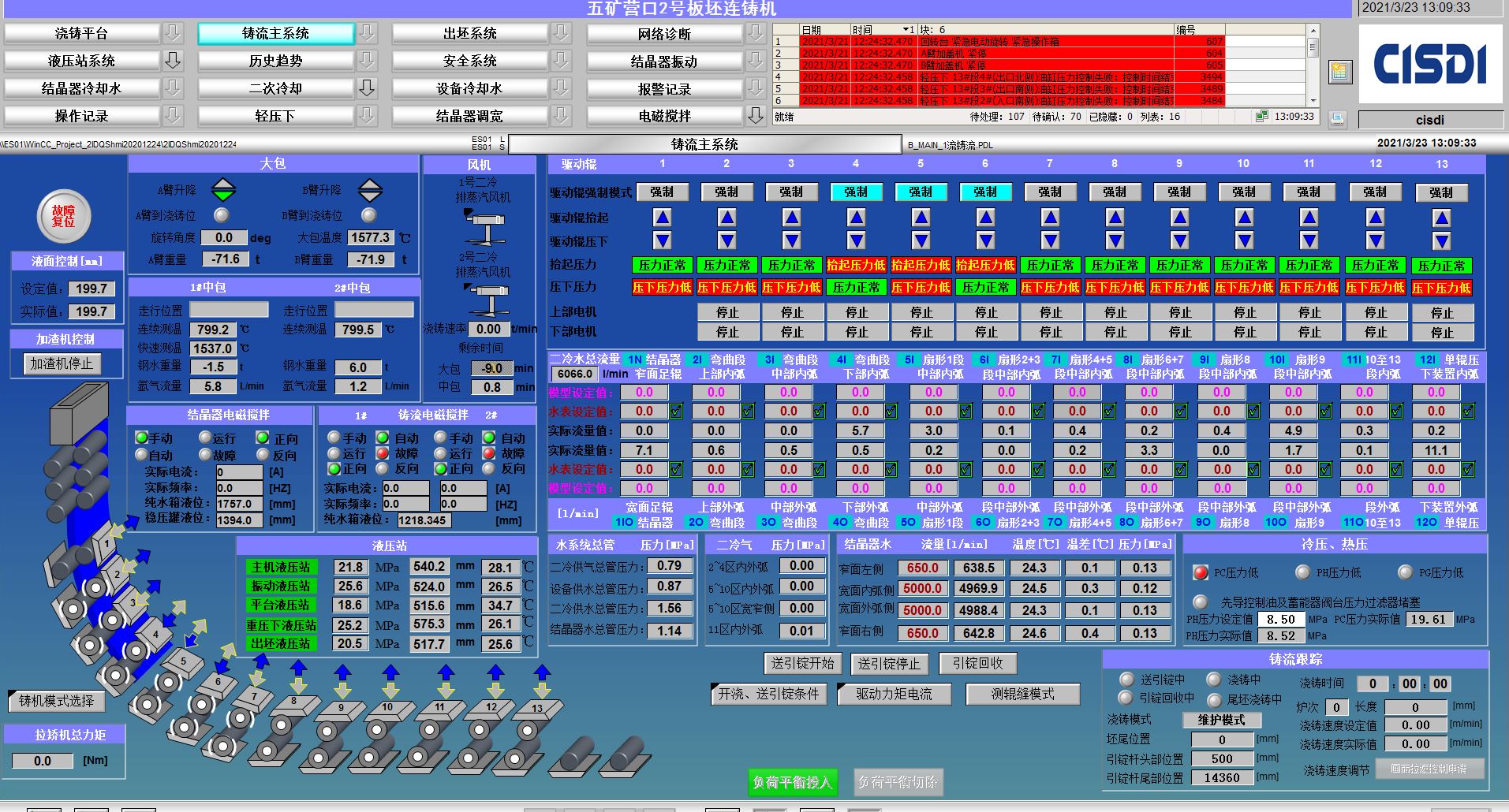This screenshot has height=812, width=1509.
Task: Select 手动 radio in 结晶器电磁搅拌
Action: tap(142, 438)
